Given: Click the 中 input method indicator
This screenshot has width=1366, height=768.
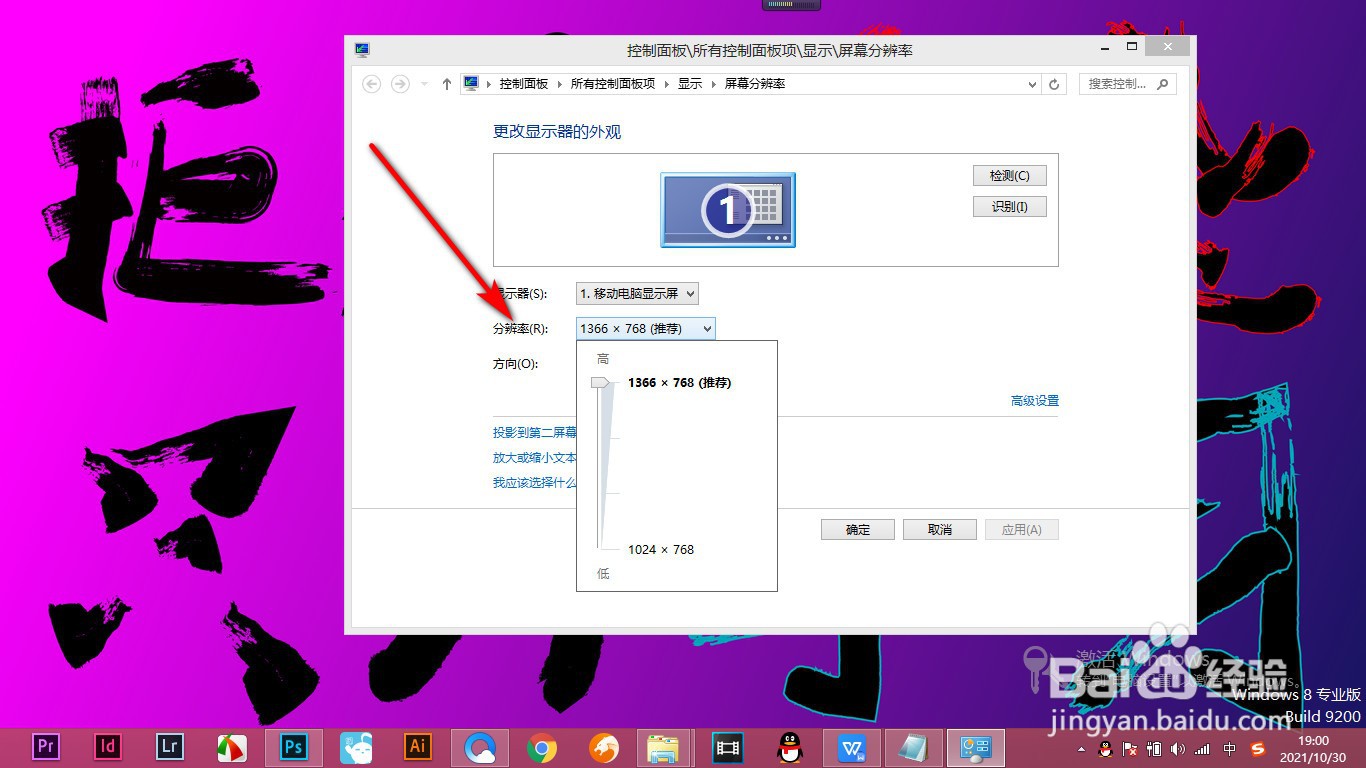Looking at the screenshot, I should pyautogui.click(x=1230, y=748).
